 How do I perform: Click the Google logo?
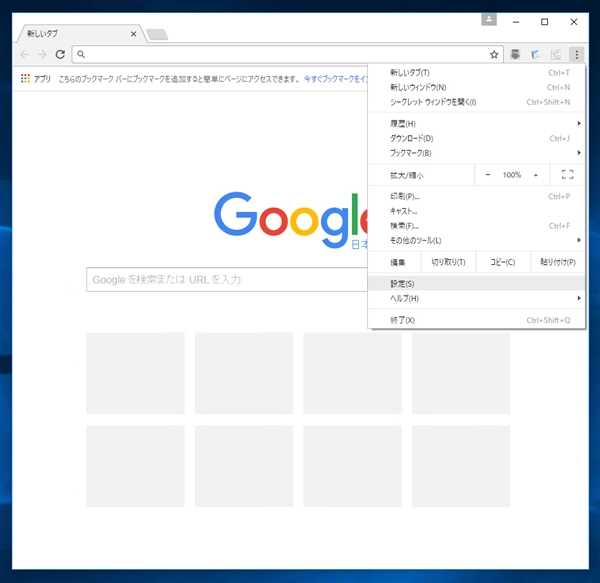click(291, 219)
